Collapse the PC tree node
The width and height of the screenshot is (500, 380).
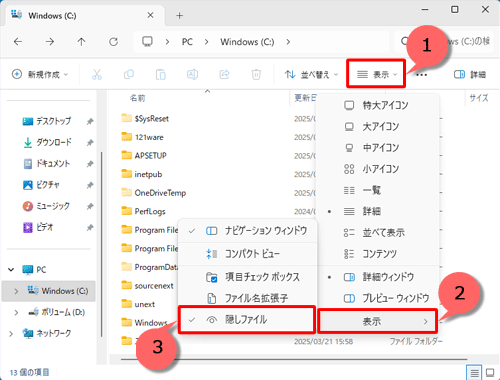tap(11, 269)
